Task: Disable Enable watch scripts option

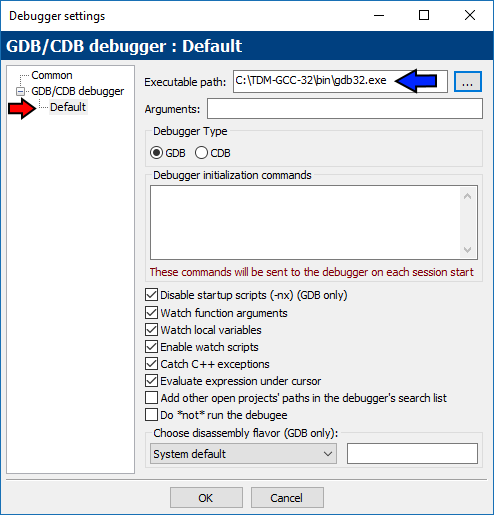Action: click(x=151, y=347)
